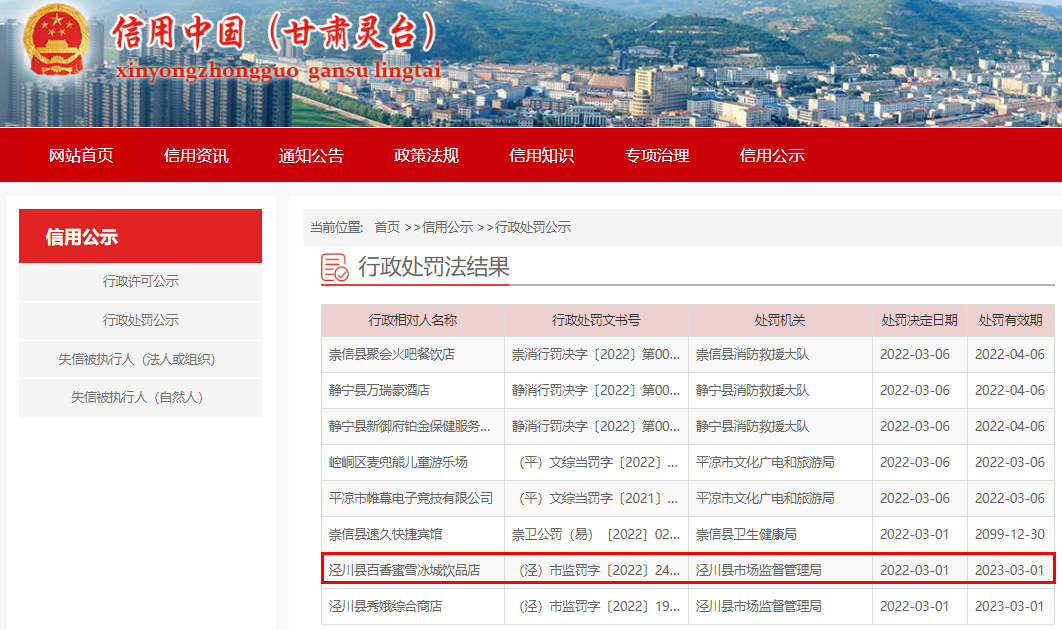Select 行政处罚公示 in the left sidebar
The width and height of the screenshot is (1062, 630).
tap(141, 320)
